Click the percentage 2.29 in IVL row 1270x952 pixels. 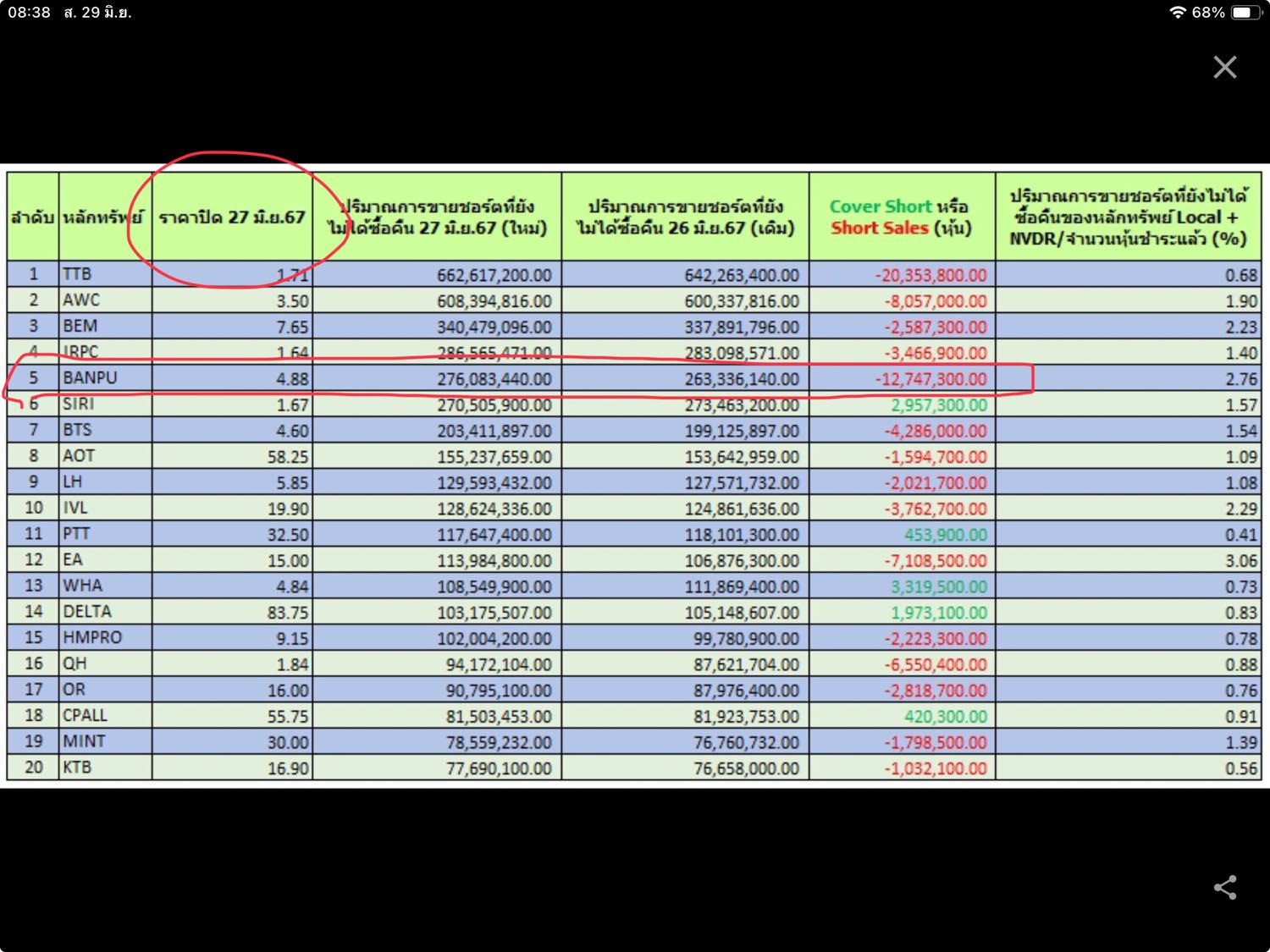click(1242, 509)
